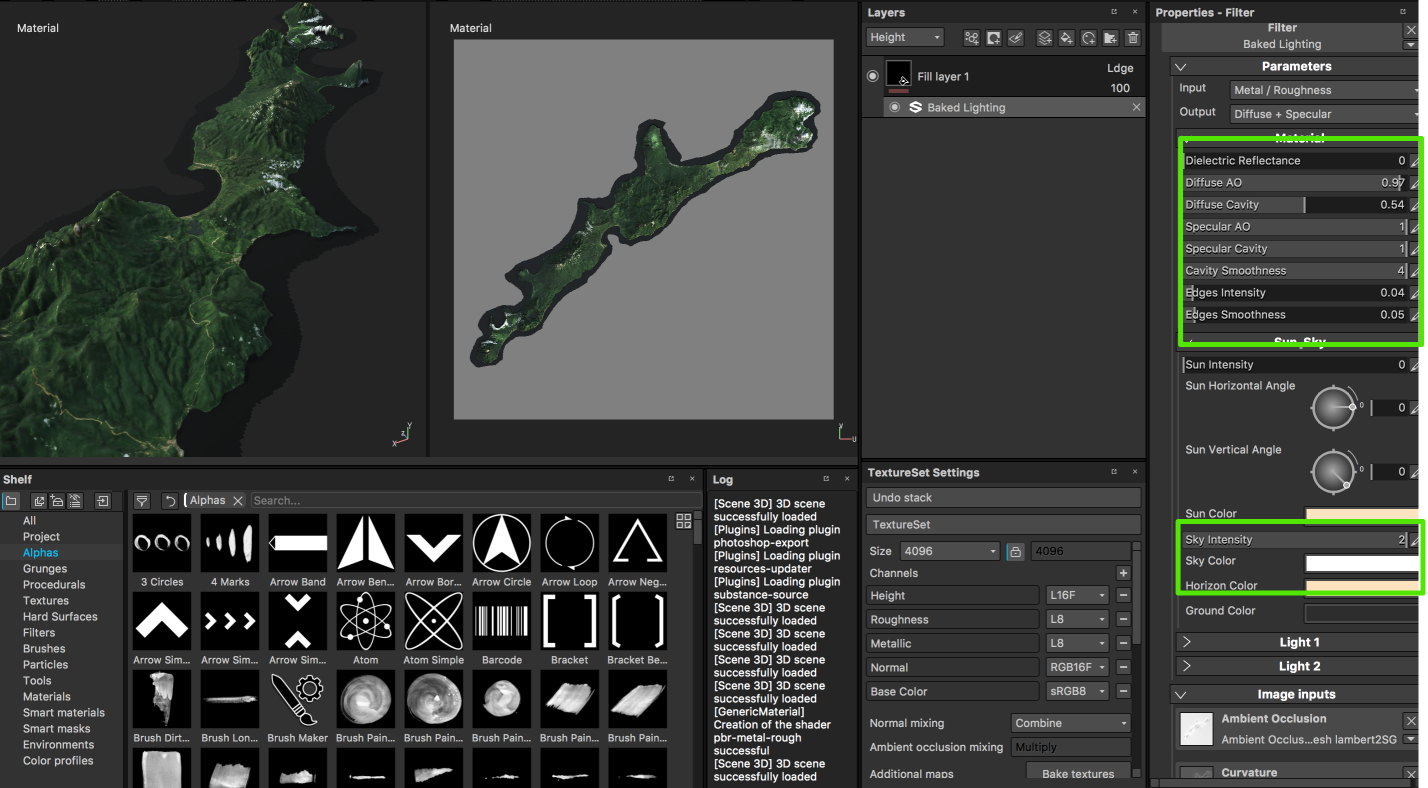
Task: Open the Height channel dropdown in Layers
Action: pyautogui.click(x=905, y=38)
